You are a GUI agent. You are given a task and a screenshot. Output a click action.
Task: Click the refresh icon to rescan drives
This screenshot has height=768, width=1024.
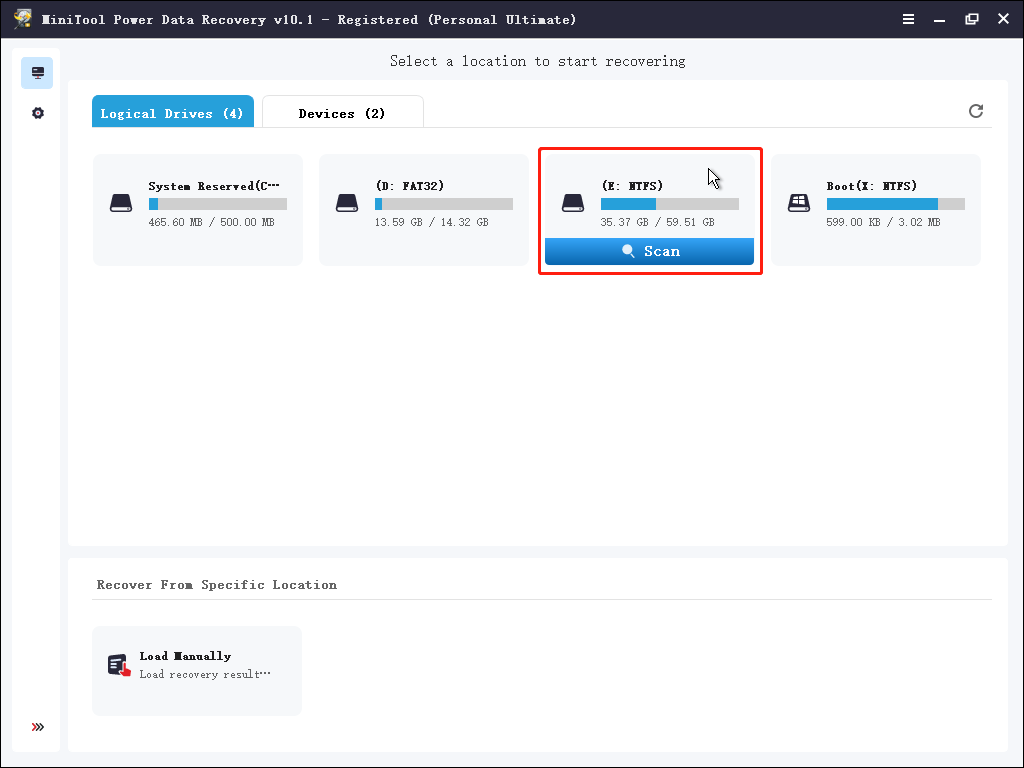coord(976,111)
